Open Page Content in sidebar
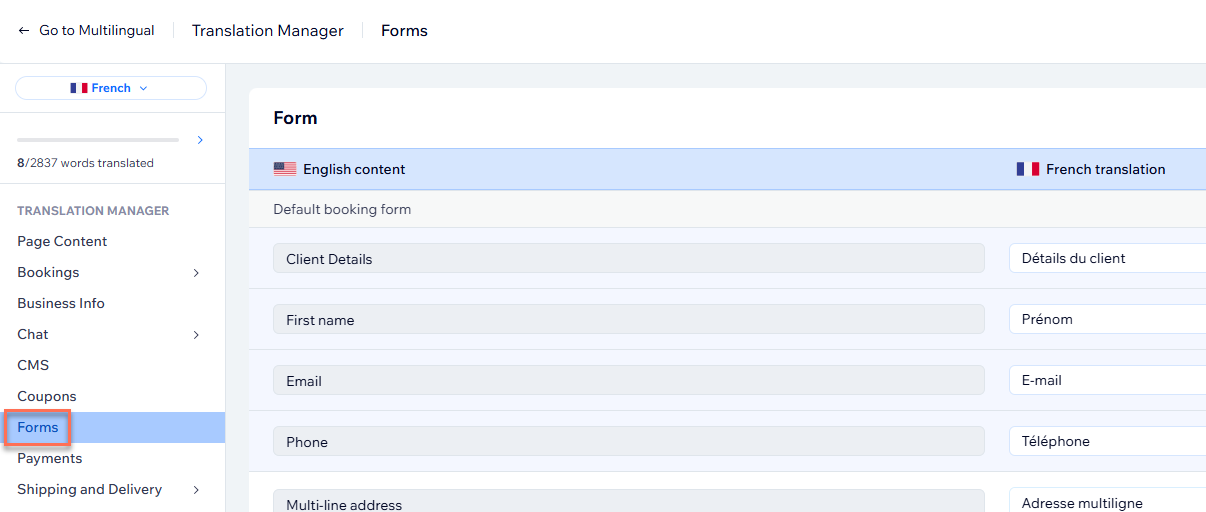Image resolution: width=1206 pixels, height=512 pixels. coord(62,241)
